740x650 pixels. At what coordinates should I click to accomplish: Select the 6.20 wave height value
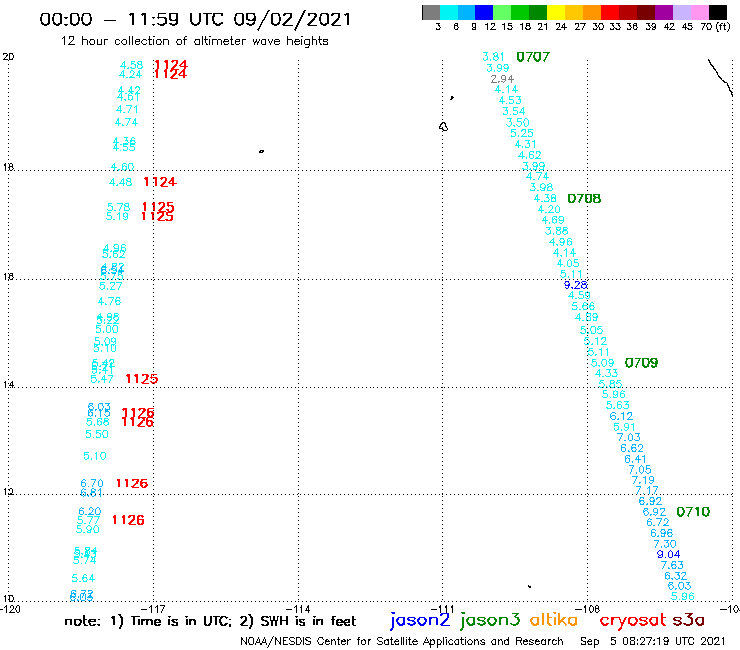coord(90,512)
